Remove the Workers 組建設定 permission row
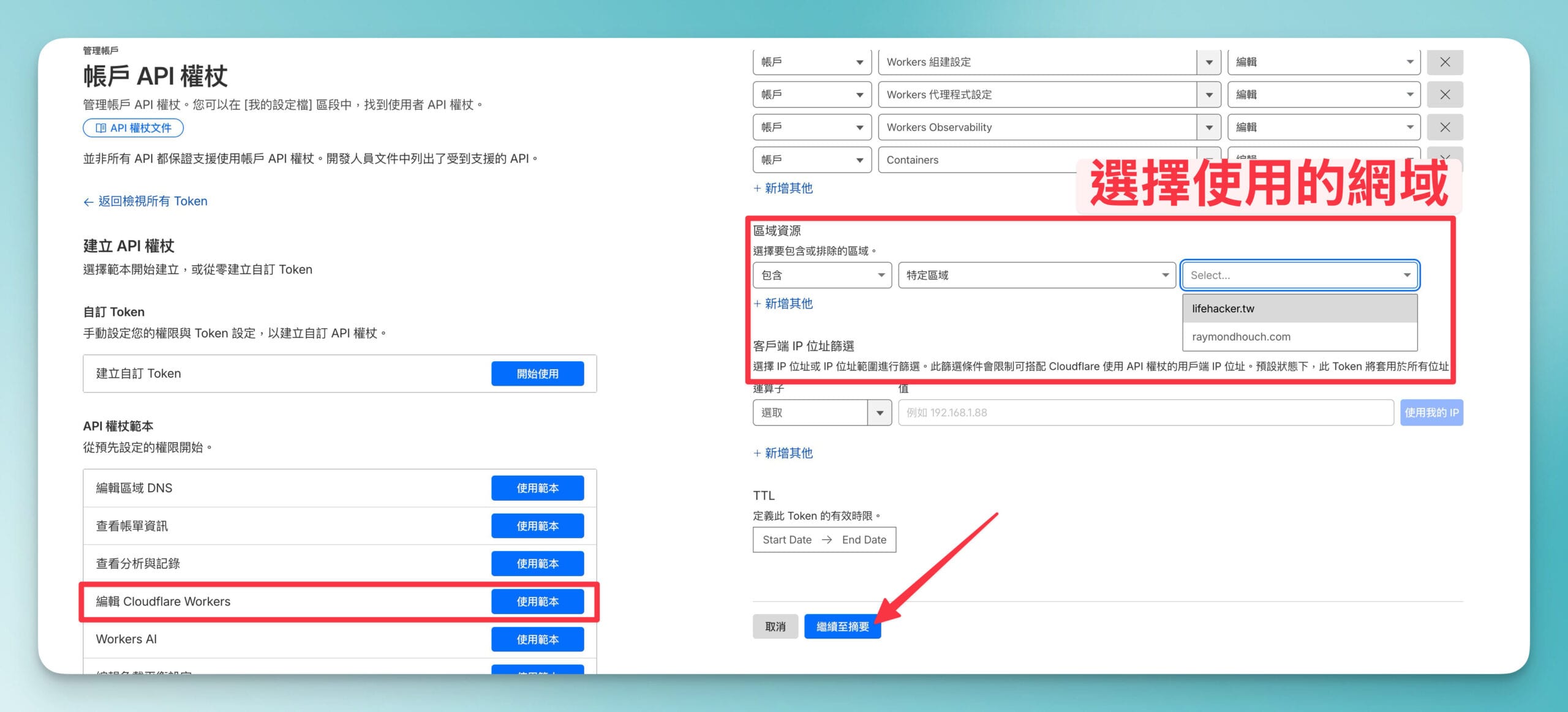 (x=1444, y=62)
